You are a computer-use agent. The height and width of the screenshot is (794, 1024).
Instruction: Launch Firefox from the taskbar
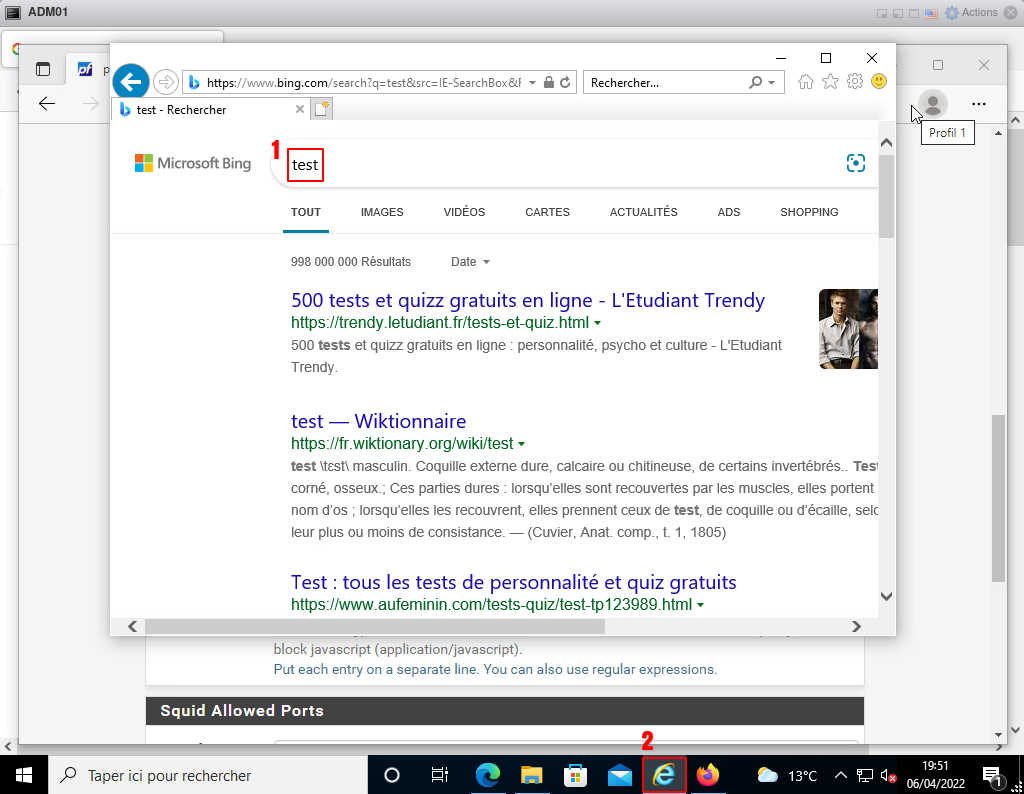click(x=708, y=775)
